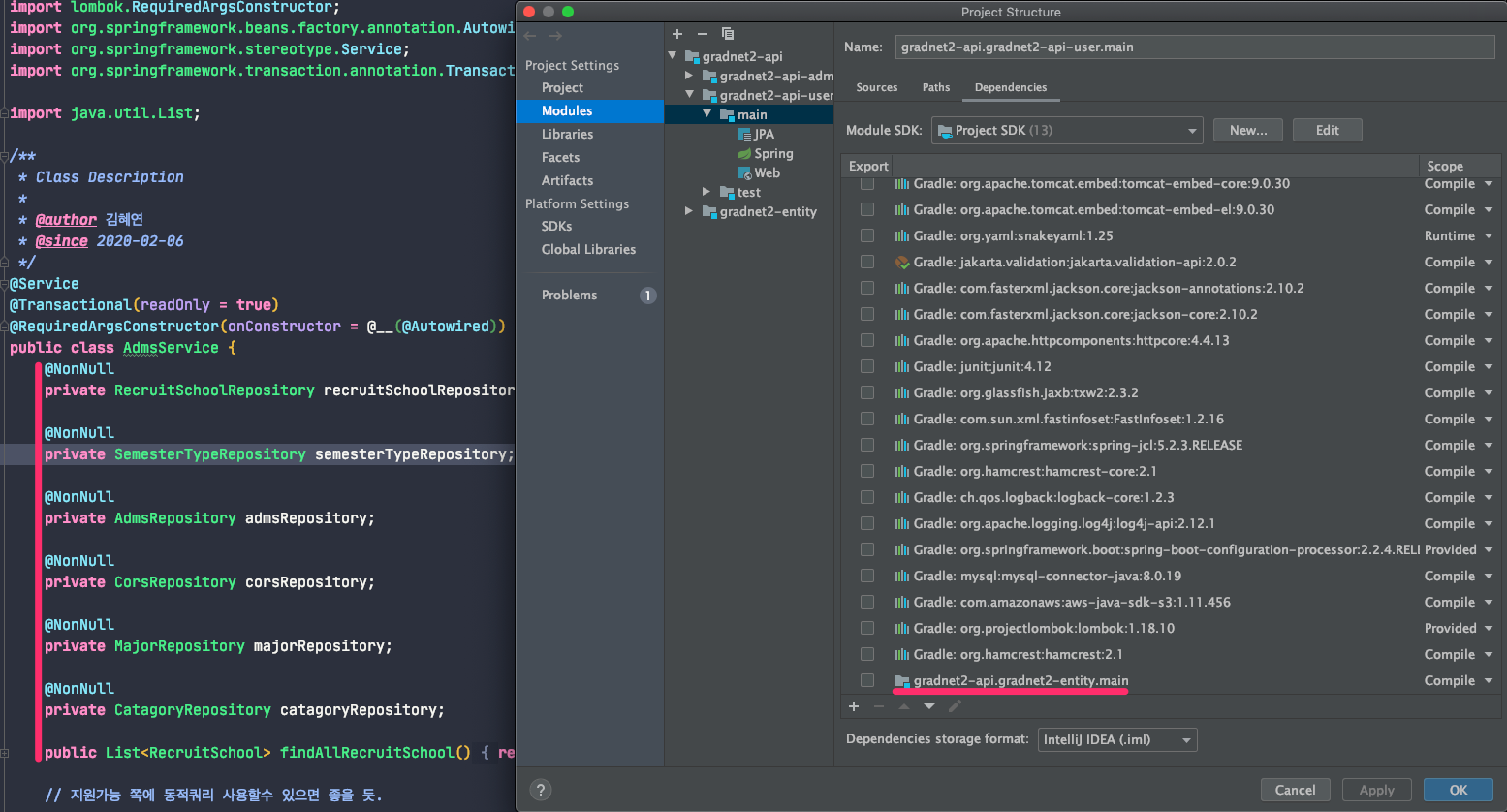Tick Export checkbox for snakeyaml:1.25
Viewport: 1507px width, 812px height.
click(x=867, y=235)
